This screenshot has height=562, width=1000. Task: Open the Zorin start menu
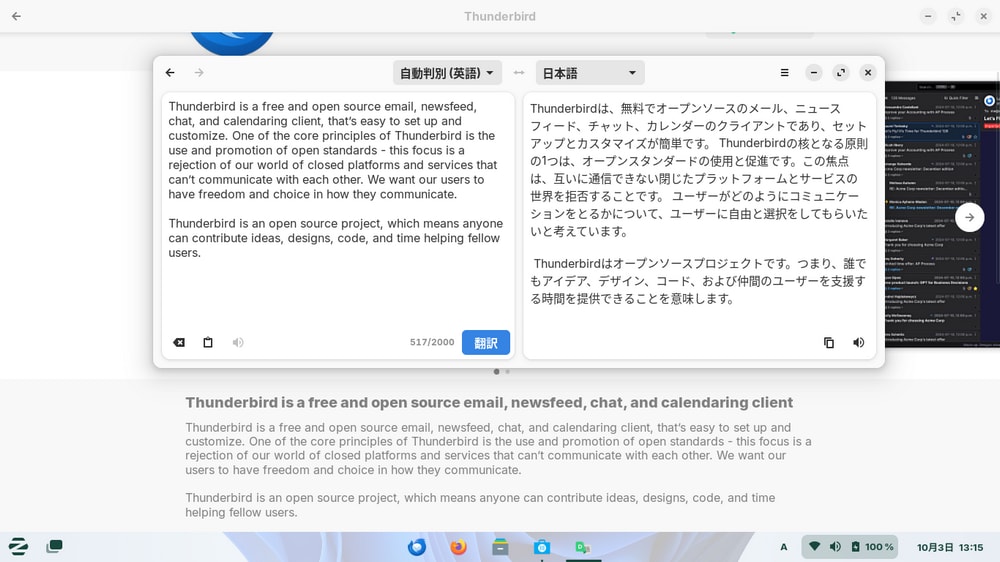pos(18,546)
